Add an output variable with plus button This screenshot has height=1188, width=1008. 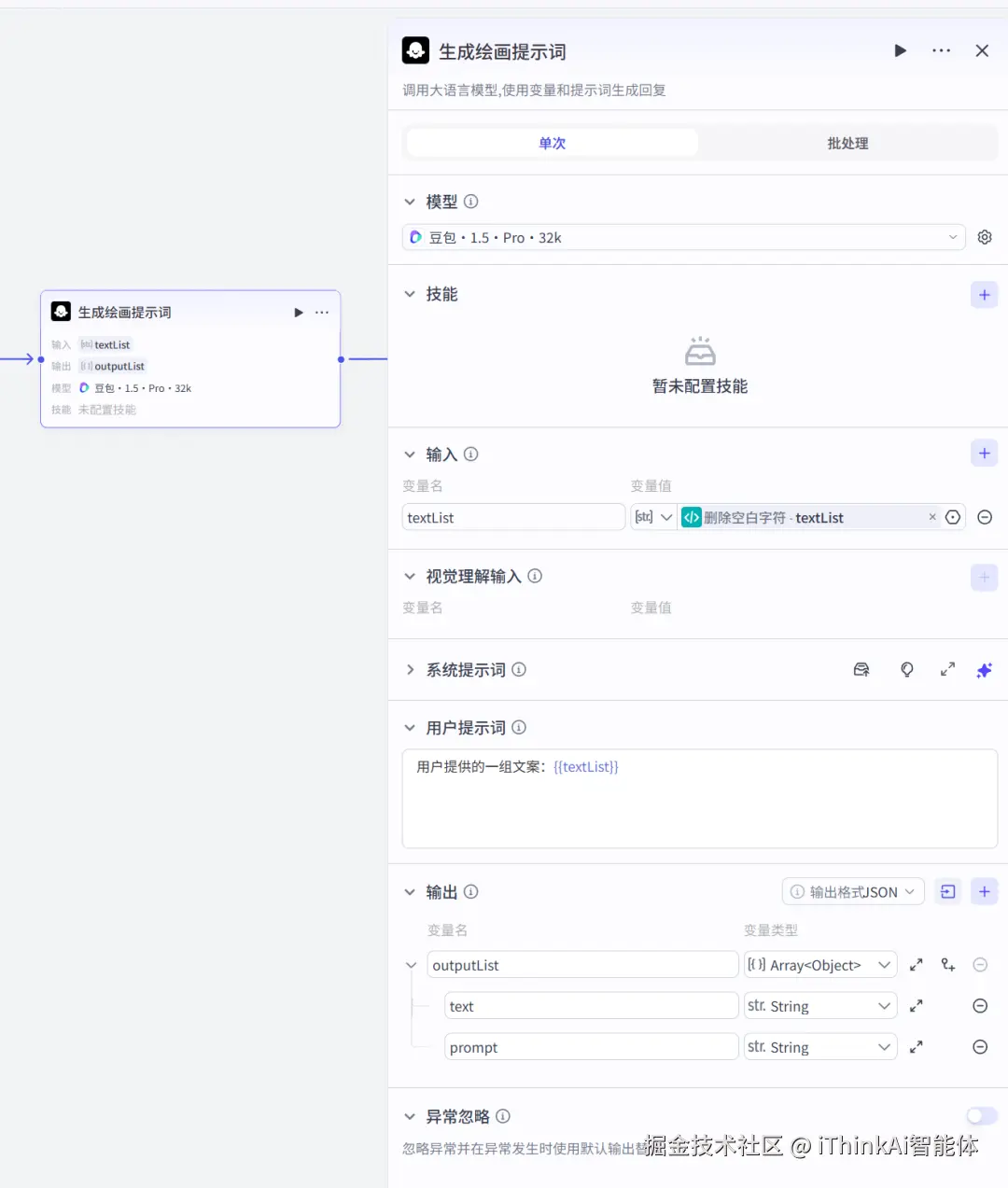[984, 892]
